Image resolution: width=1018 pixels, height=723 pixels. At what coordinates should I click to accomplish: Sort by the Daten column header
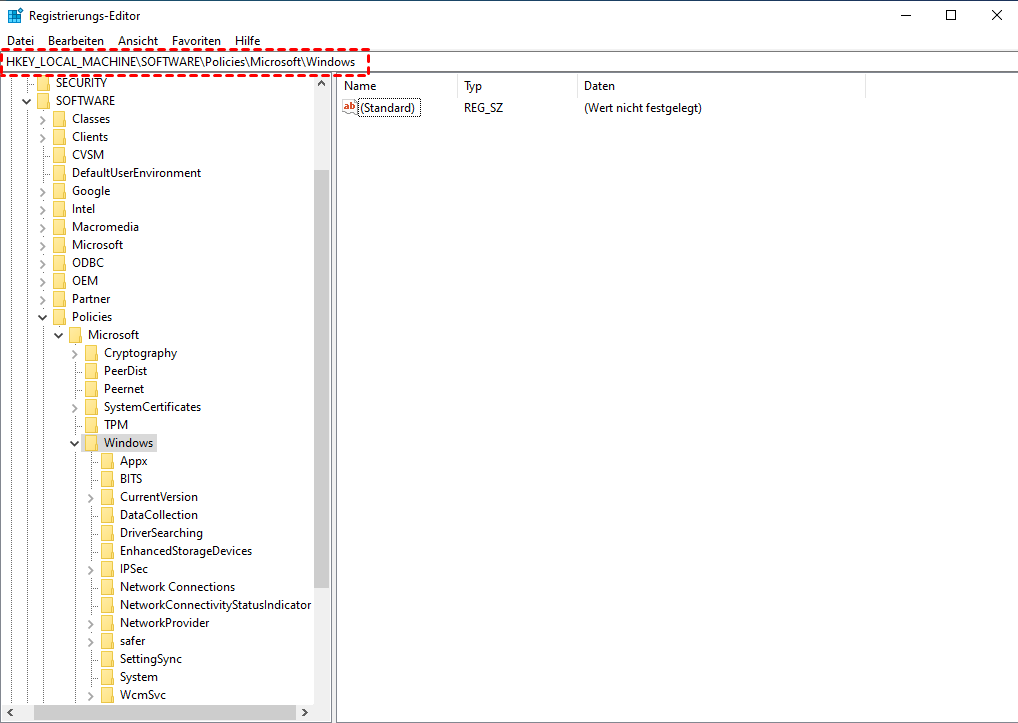pos(721,86)
